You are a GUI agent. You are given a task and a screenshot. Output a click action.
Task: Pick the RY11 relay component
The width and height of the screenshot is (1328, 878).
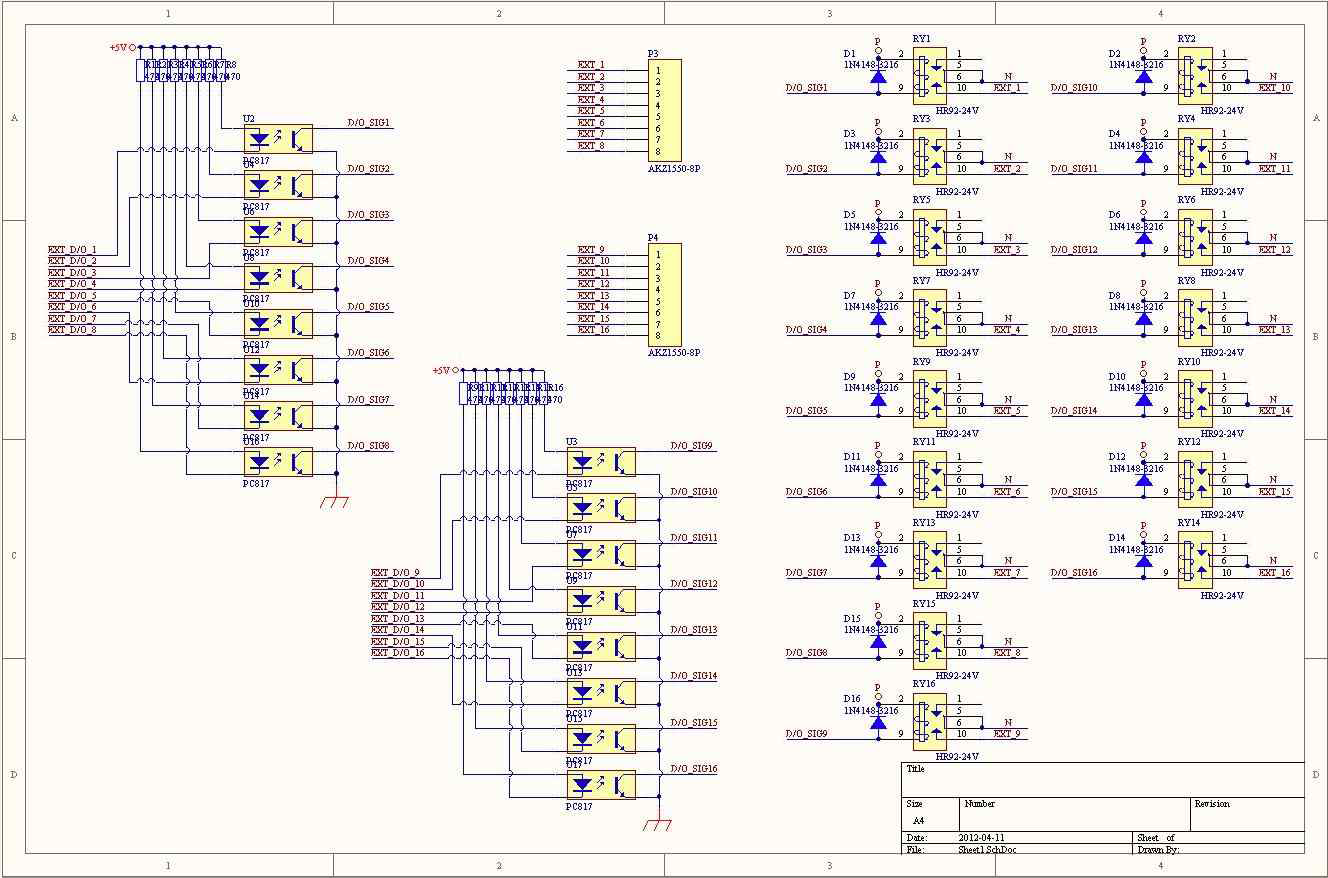[x=929, y=479]
